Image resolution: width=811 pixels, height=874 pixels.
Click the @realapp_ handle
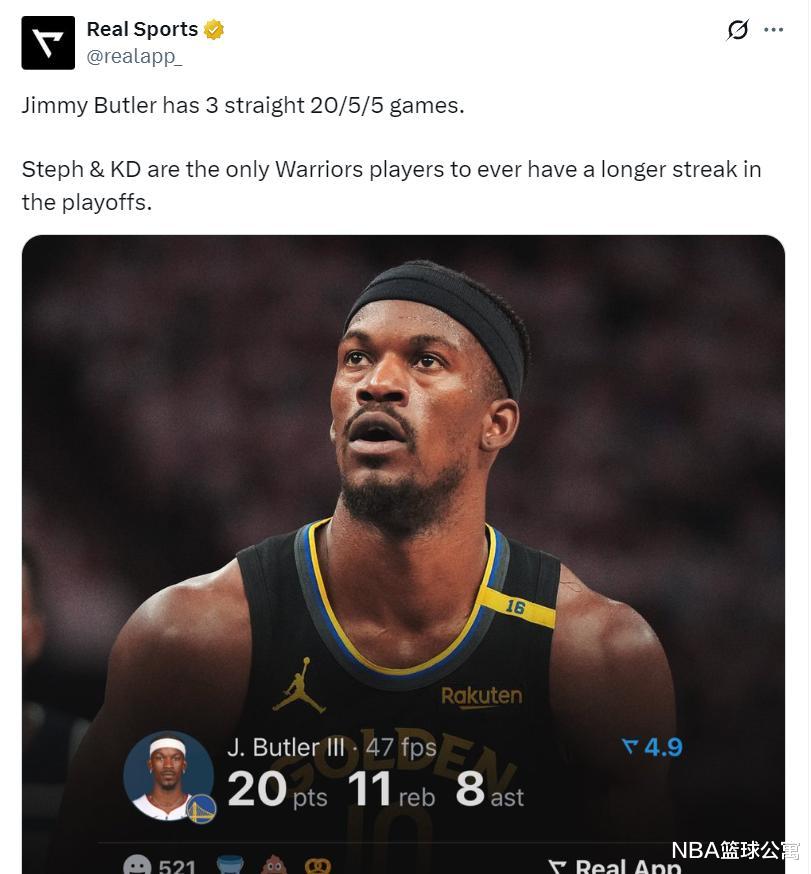[x=134, y=56]
